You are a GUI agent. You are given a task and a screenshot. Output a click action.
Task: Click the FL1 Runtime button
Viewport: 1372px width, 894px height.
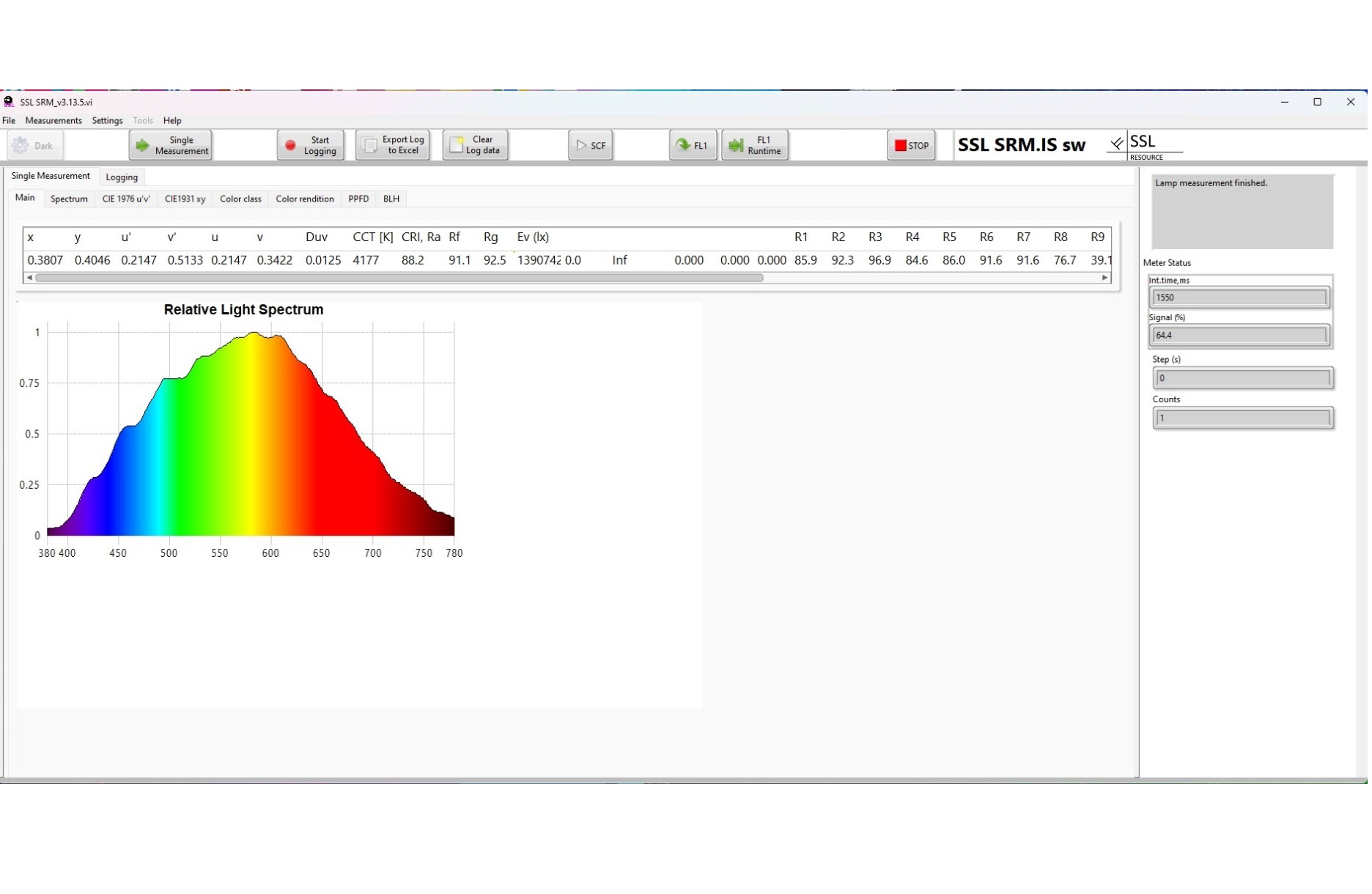756,146
